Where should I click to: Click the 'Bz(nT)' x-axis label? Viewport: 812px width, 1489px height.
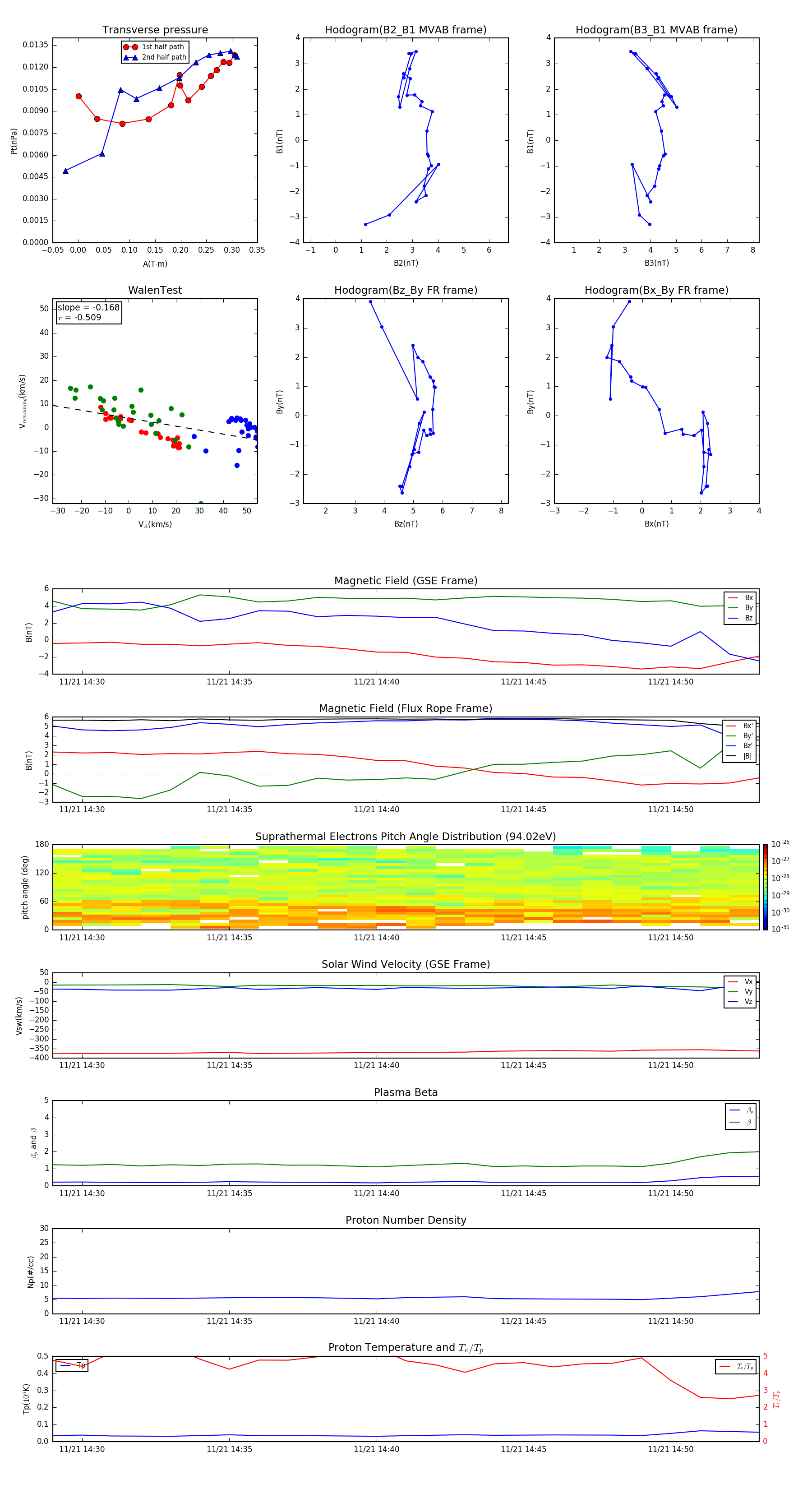pos(406,524)
